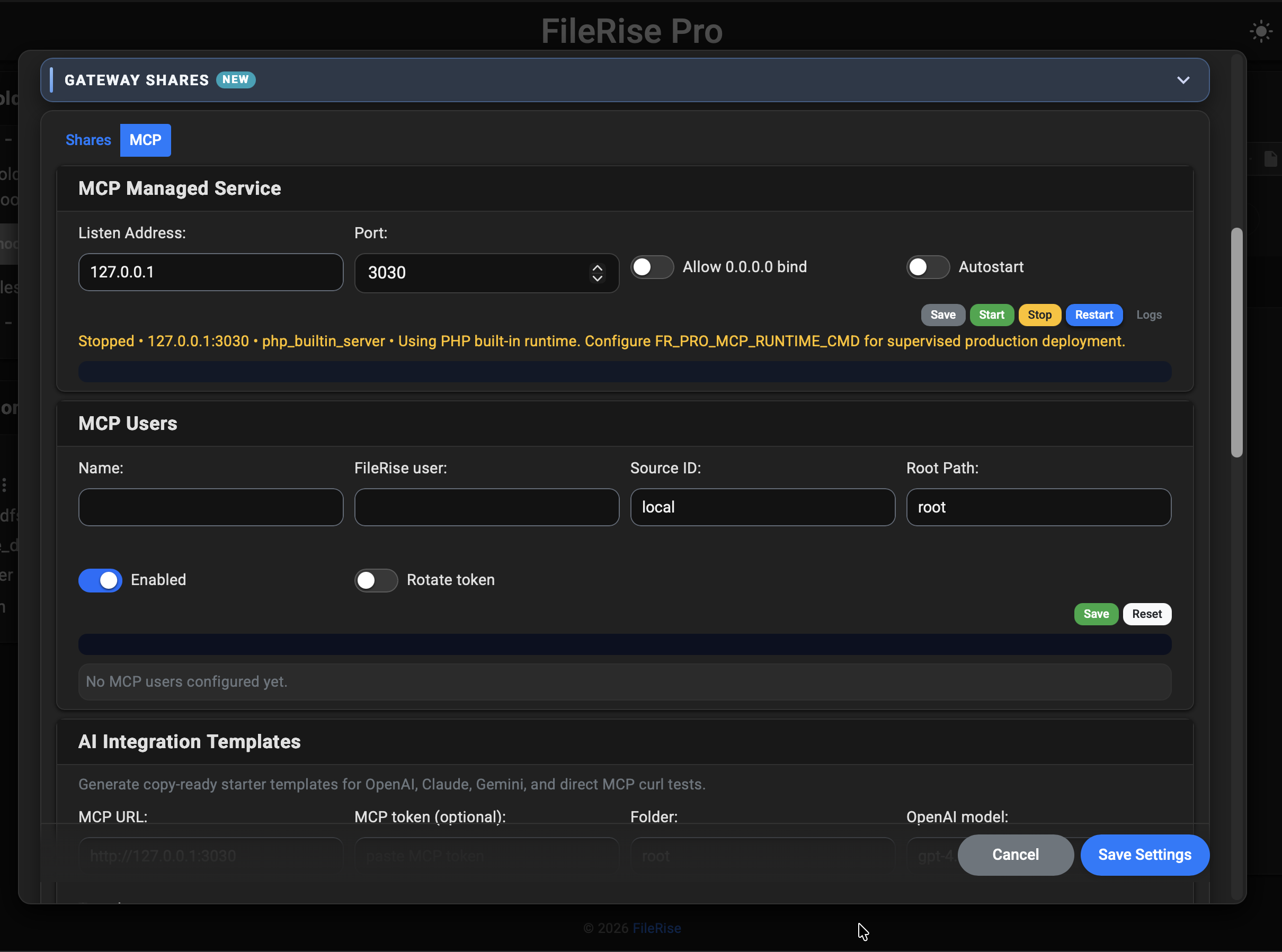Collapse the Gateway Shares panel
This screenshot has width=1282, height=952.
[1183, 80]
